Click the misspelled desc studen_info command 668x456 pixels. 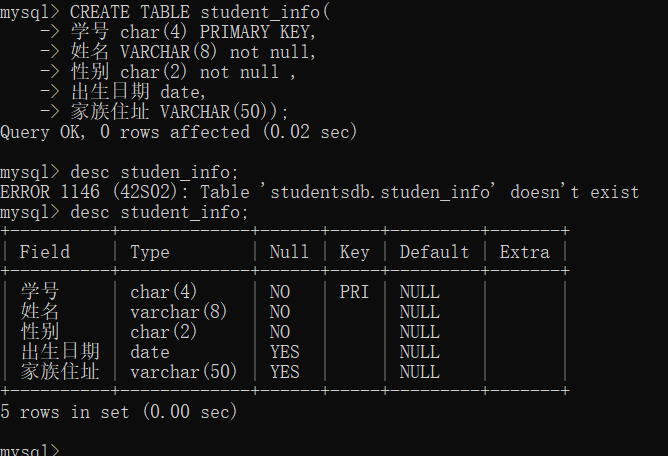154,172
